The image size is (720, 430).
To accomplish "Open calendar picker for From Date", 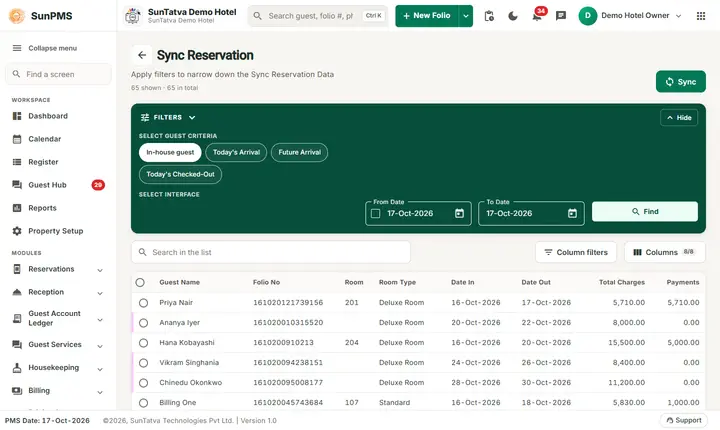I will [459, 213].
